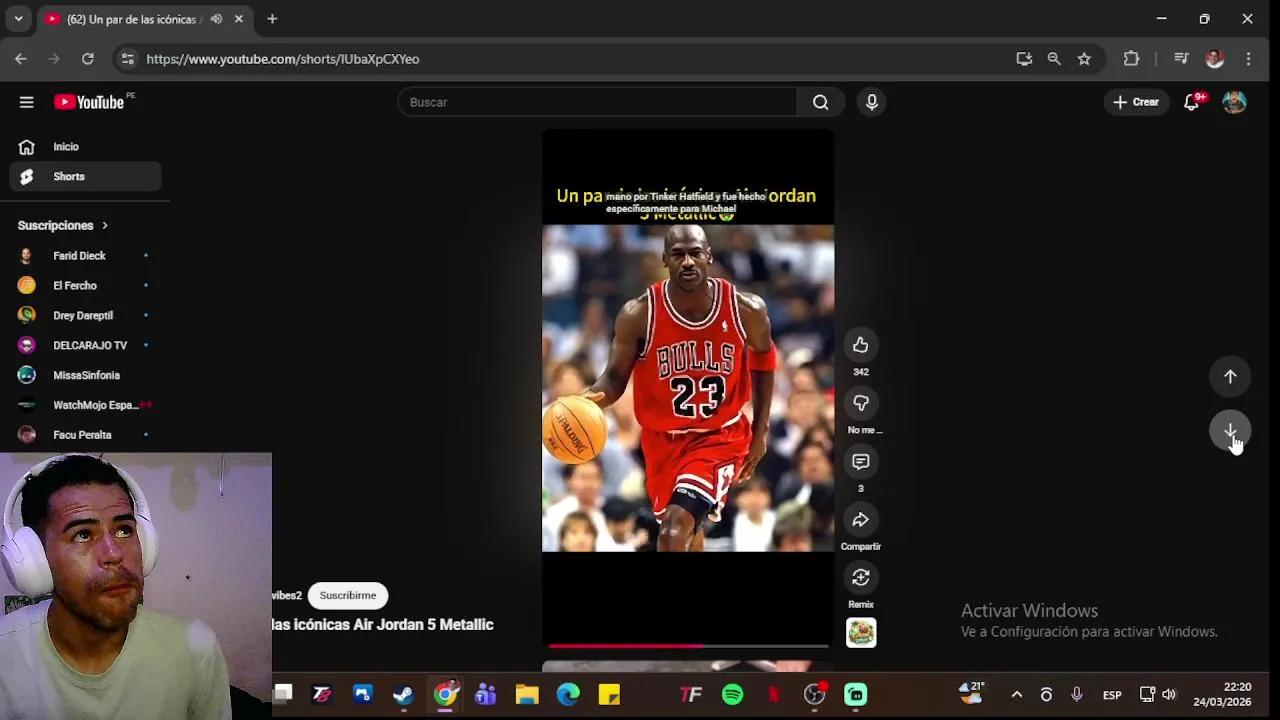Go to Inicio in the sidebar

(x=86, y=147)
